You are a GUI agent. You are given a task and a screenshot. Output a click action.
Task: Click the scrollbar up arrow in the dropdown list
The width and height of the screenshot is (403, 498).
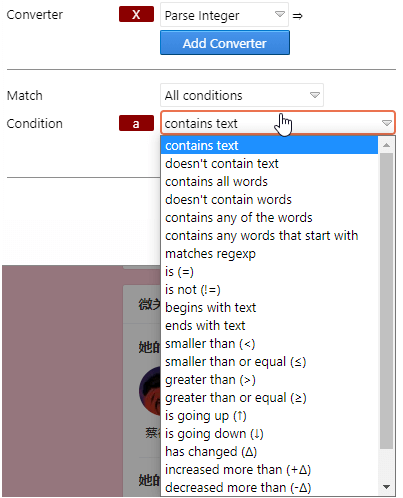pos(387,145)
